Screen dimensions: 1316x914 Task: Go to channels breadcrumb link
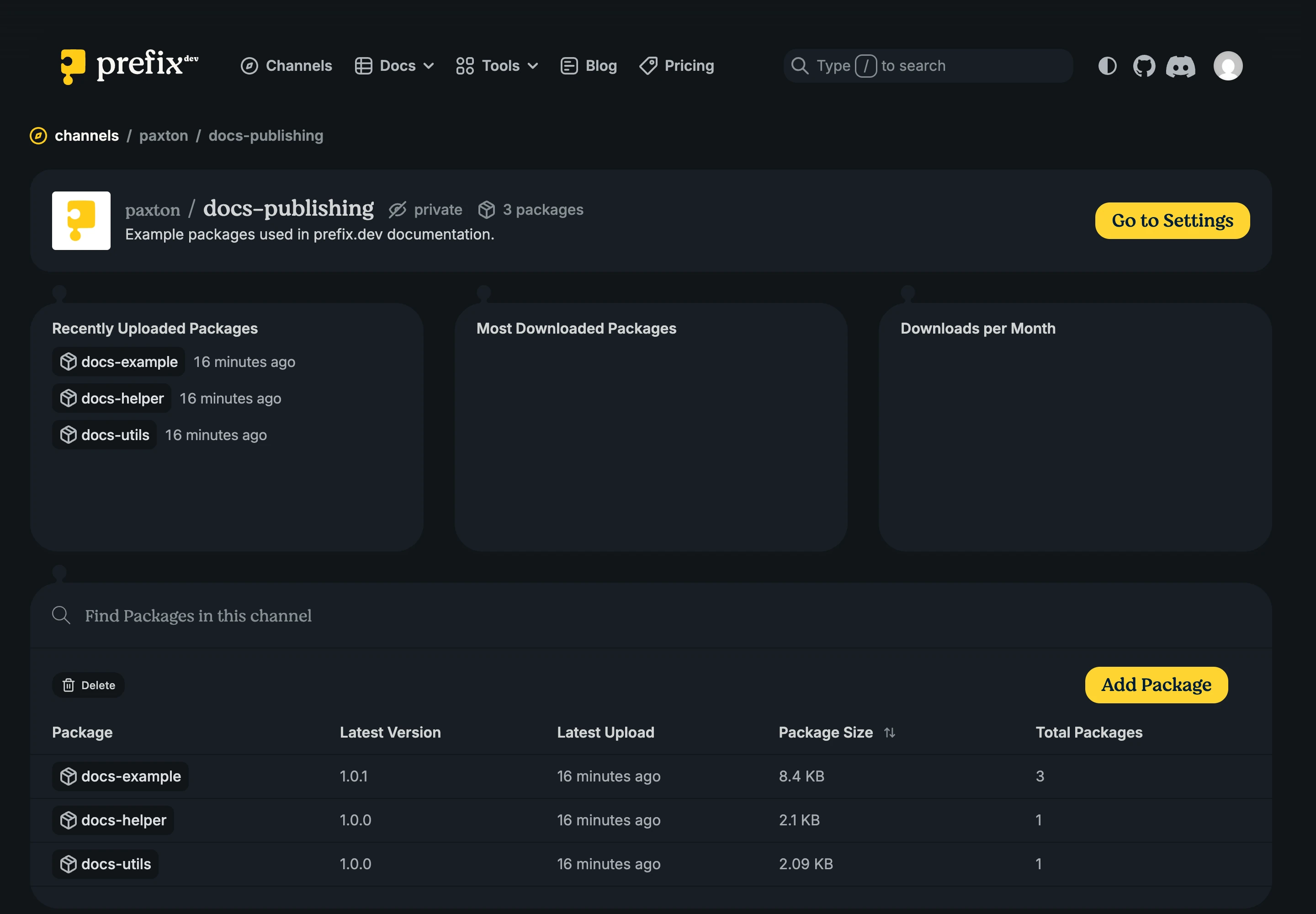coord(87,136)
